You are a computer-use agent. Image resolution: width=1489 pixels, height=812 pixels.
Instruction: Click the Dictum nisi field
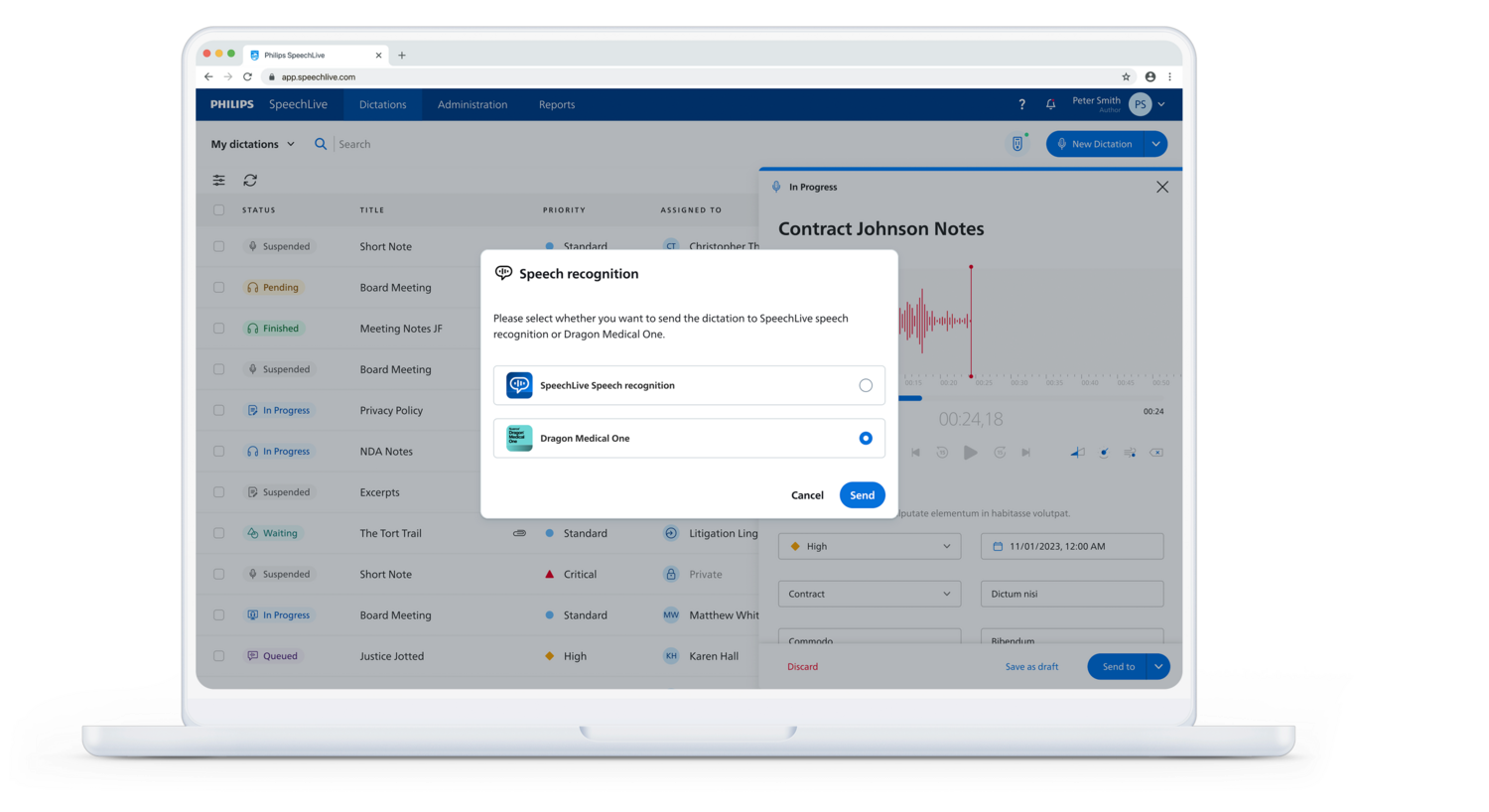click(1072, 594)
